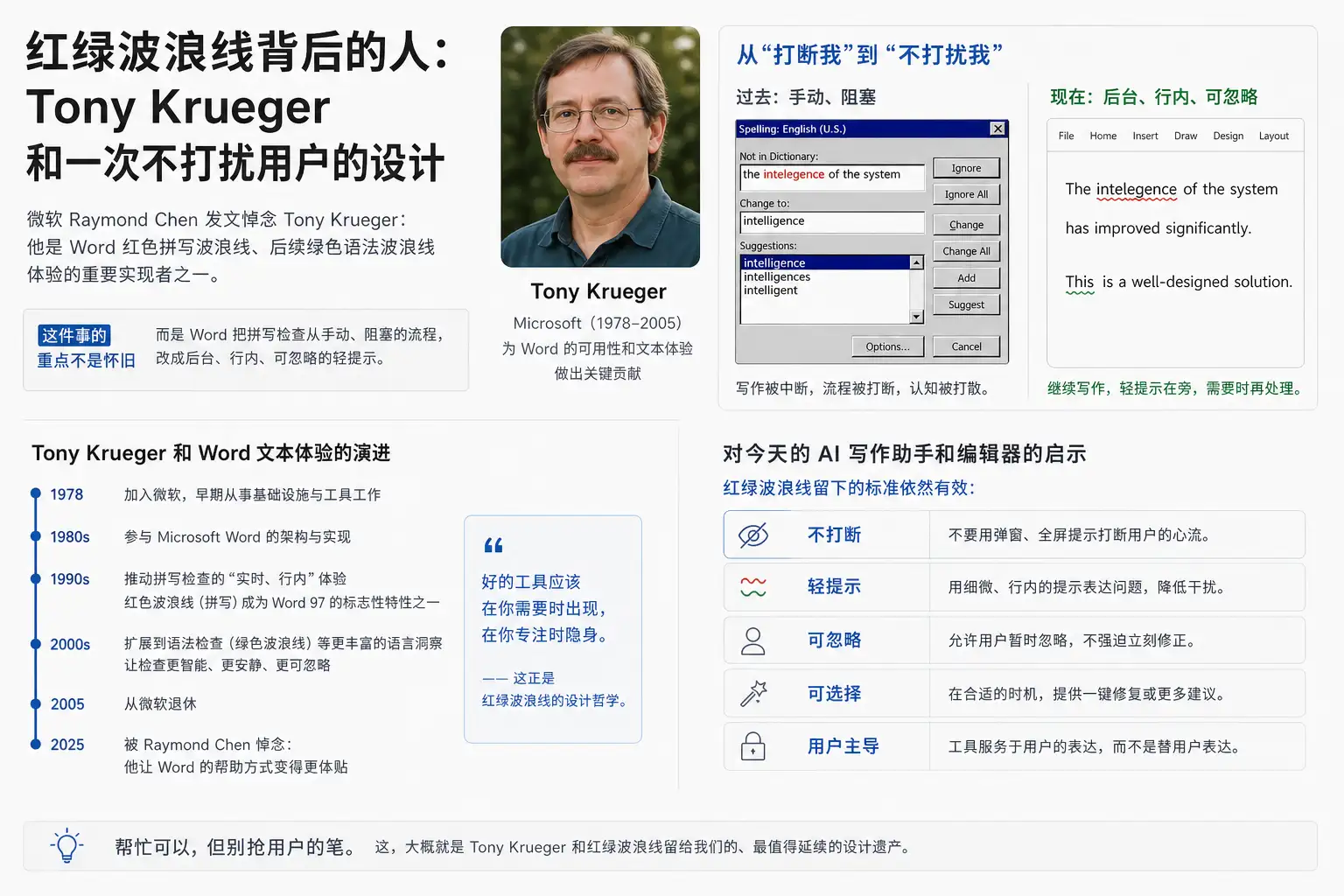
Task: Click the Change All button
Action: coord(966,251)
